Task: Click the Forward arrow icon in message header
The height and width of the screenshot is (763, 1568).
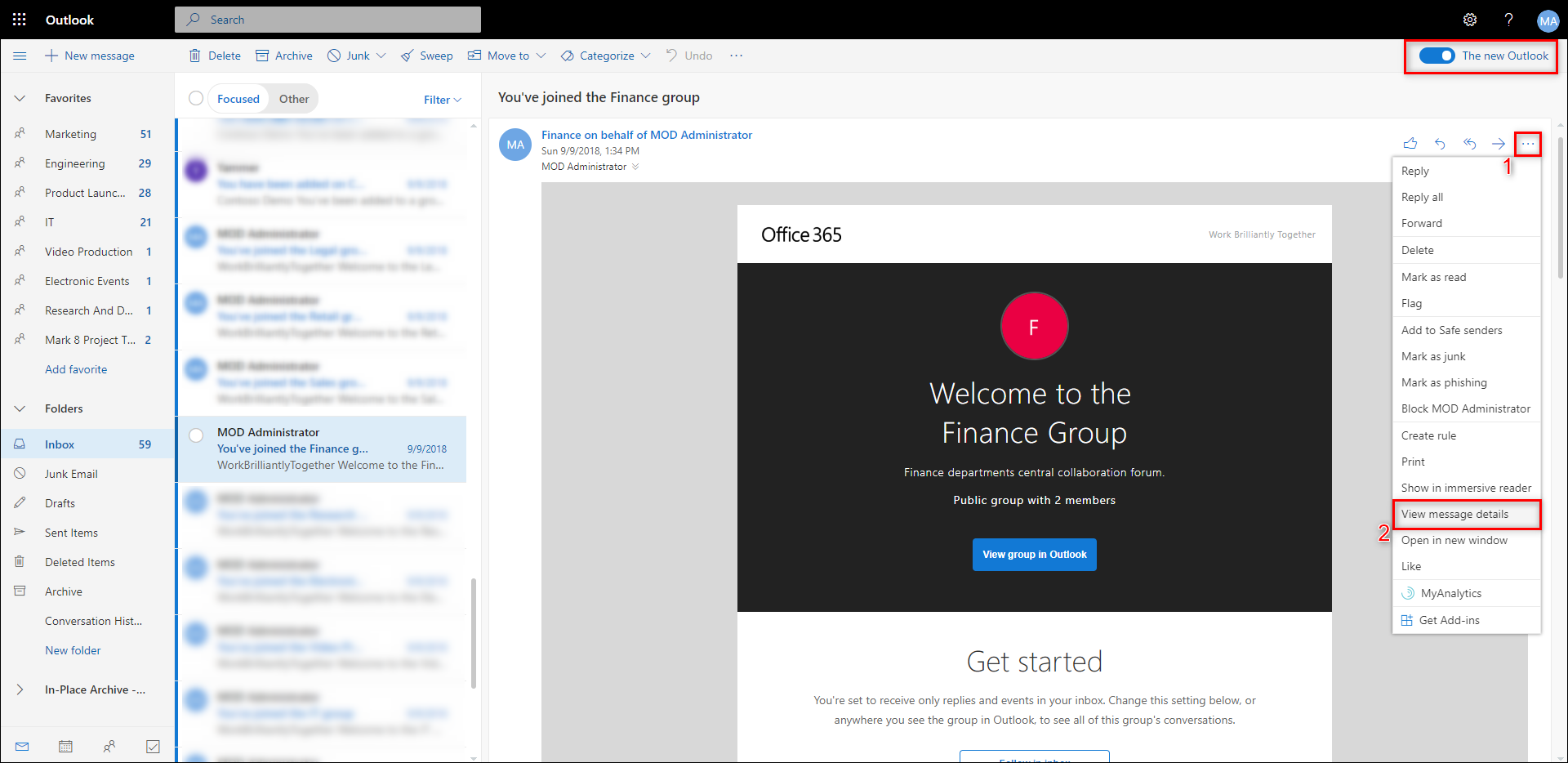Action: 1499,144
